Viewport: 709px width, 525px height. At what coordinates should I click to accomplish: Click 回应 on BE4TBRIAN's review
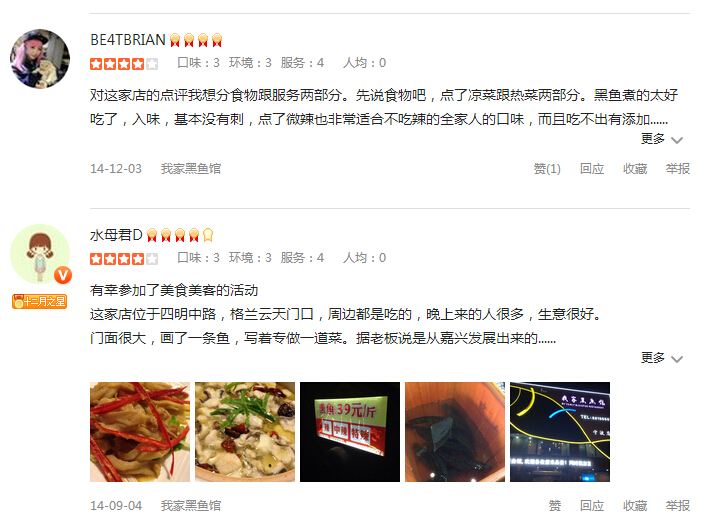coord(592,169)
